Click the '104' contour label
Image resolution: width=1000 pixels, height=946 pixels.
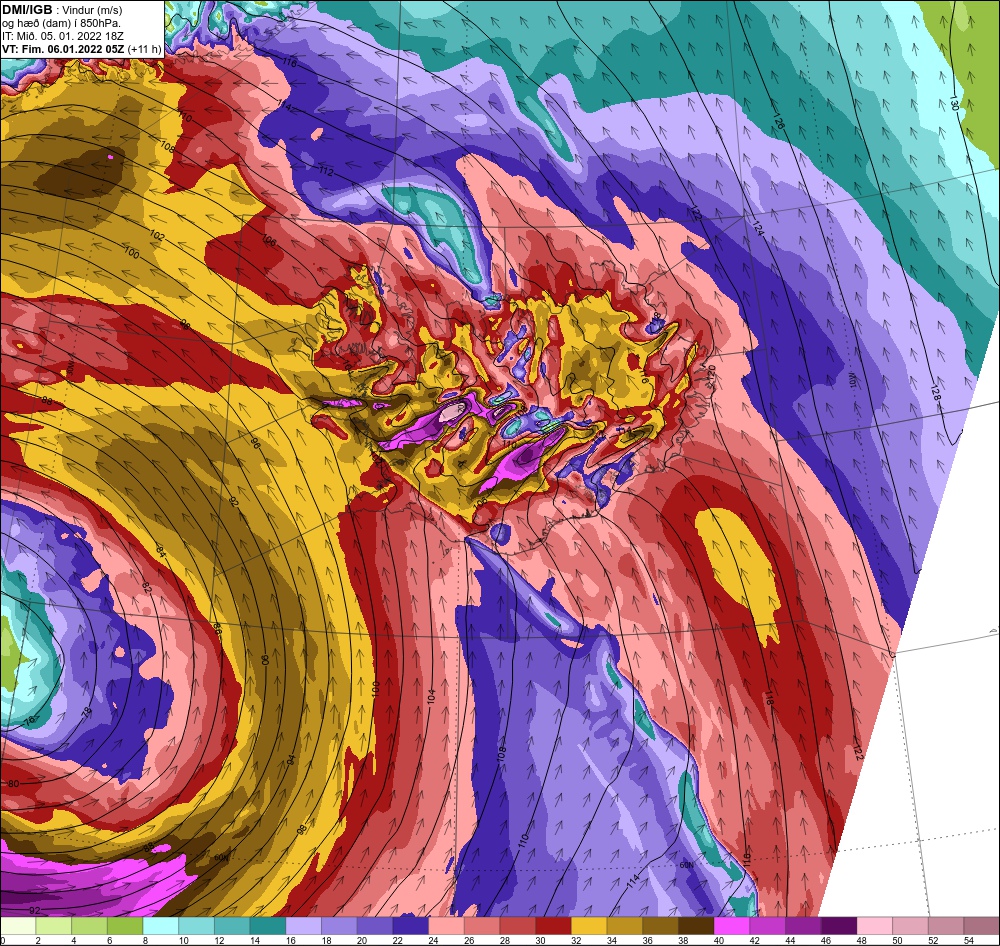tap(431, 696)
